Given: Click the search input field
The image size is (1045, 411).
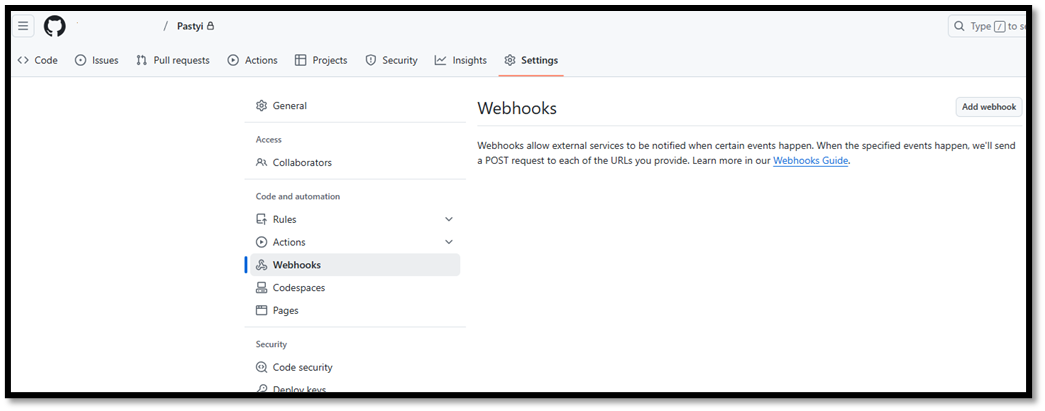Looking at the screenshot, I should pos(987,27).
